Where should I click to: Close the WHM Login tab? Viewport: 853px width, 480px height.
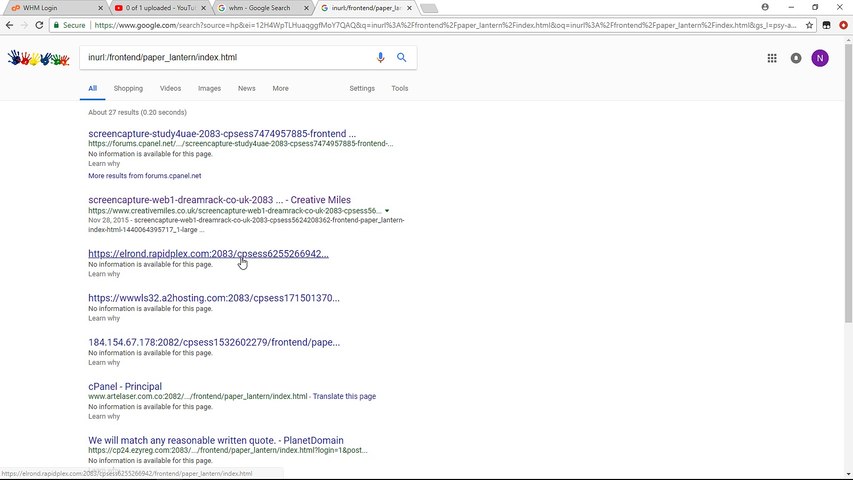tap(100, 8)
